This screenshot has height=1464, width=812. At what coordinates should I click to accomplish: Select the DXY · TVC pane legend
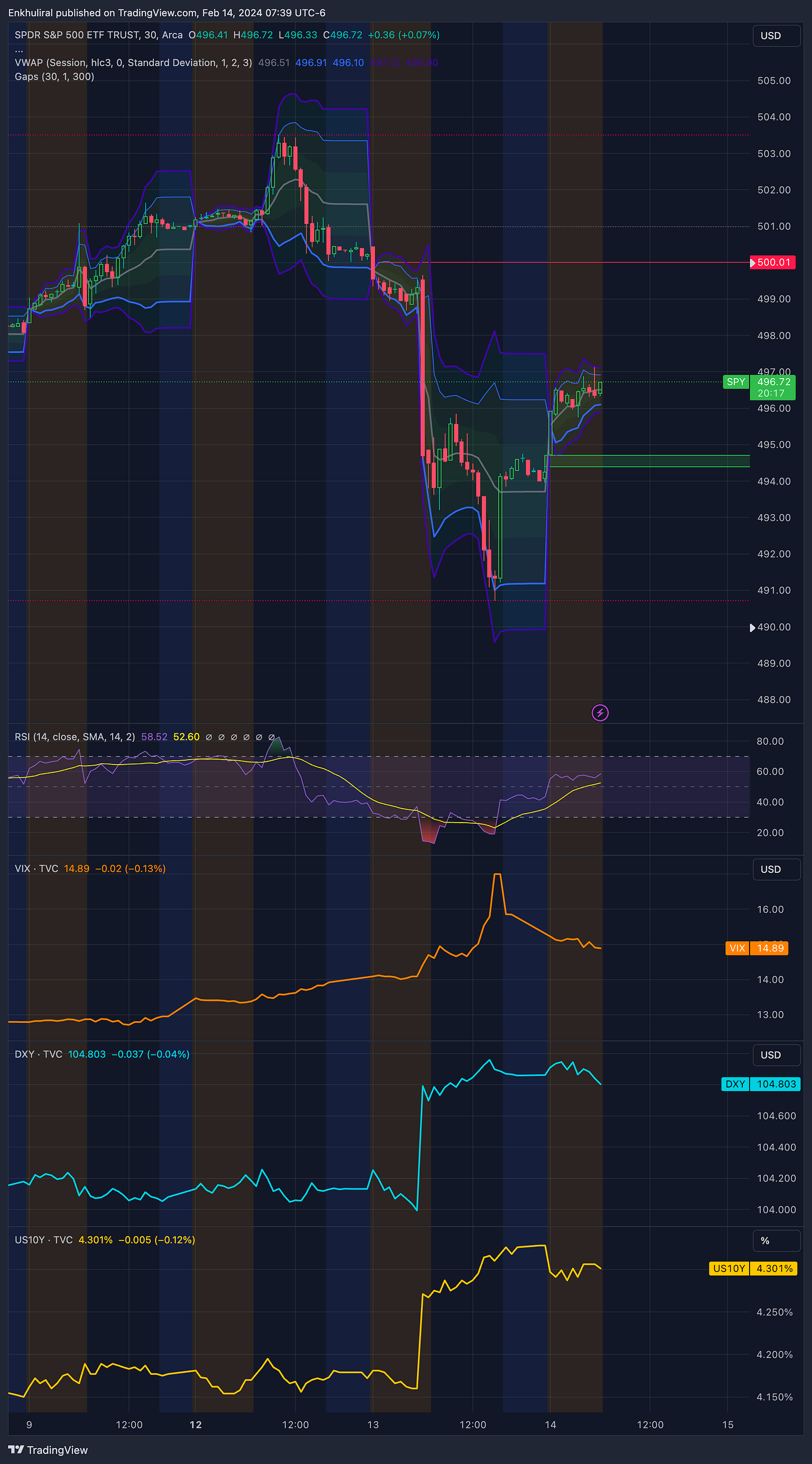coord(38,1054)
